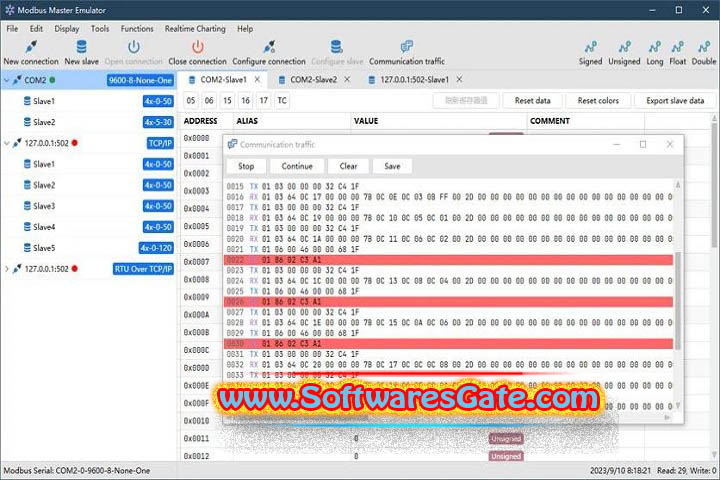
Task: Click the grayed Configure slave icon
Action: 337,47
